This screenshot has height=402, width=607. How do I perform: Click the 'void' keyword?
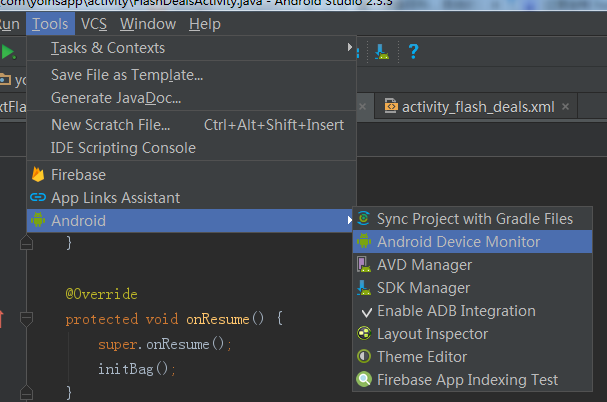pyautogui.click(x=162, y=319)
